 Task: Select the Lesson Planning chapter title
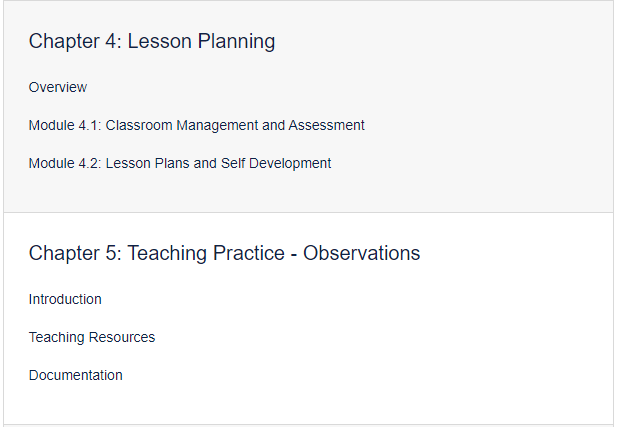152,41
